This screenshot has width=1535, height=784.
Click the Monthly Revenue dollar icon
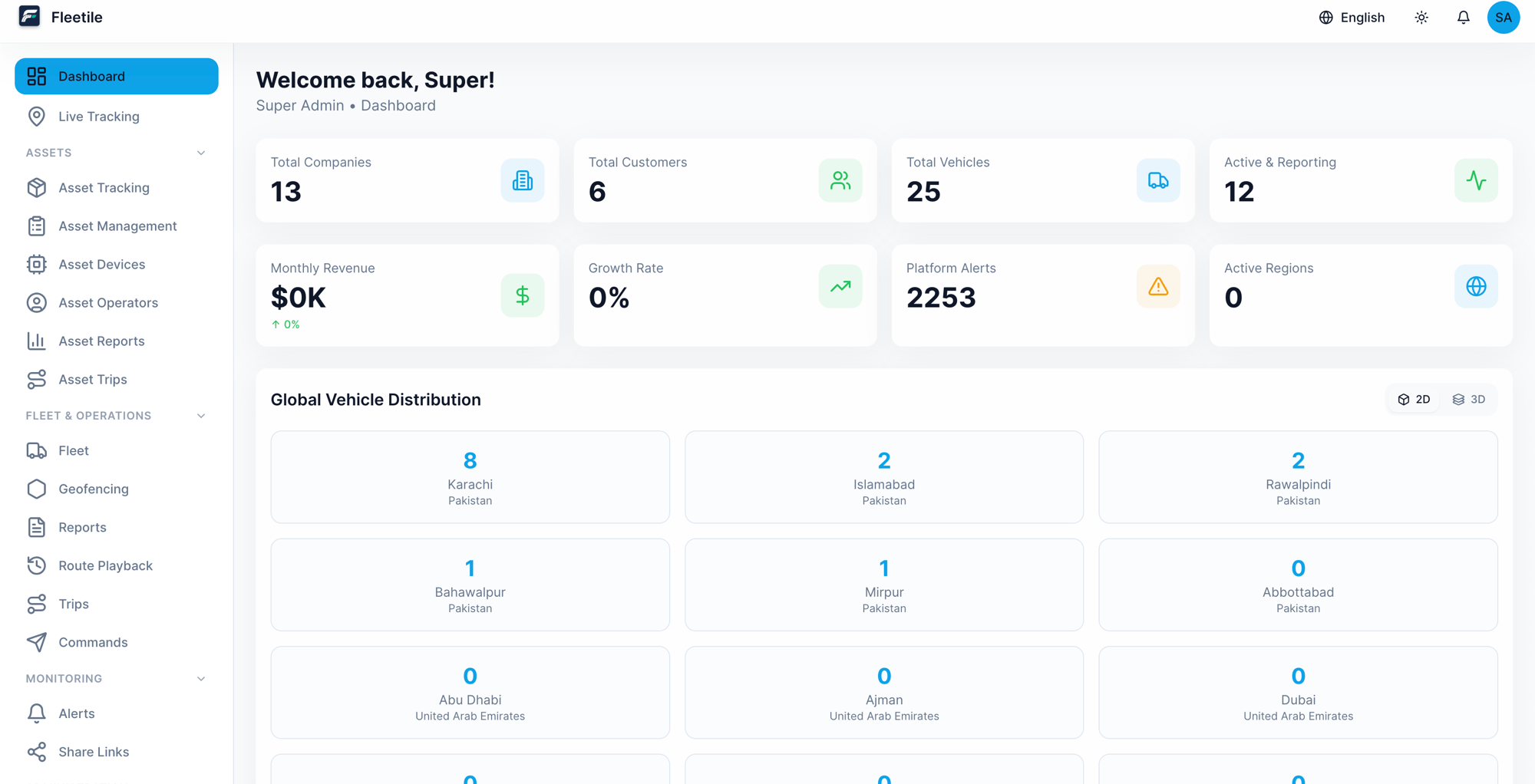(x=523, y=295)
